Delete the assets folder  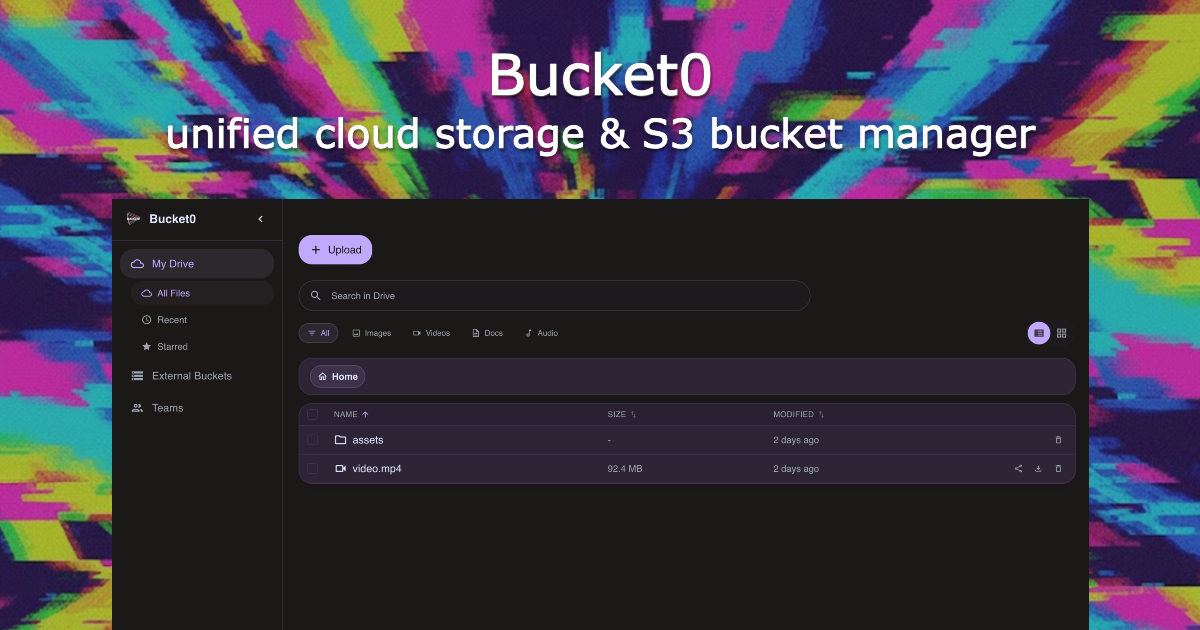[x=1058, y=440]
